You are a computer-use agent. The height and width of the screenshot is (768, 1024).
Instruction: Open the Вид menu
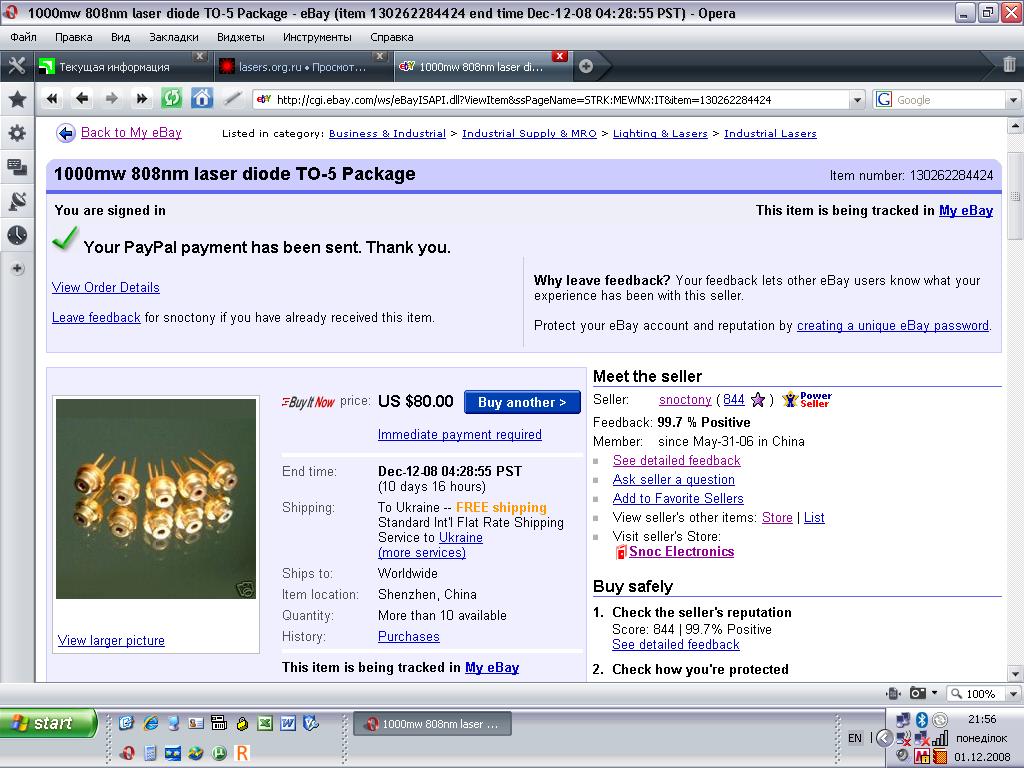[x=121, y=37]
